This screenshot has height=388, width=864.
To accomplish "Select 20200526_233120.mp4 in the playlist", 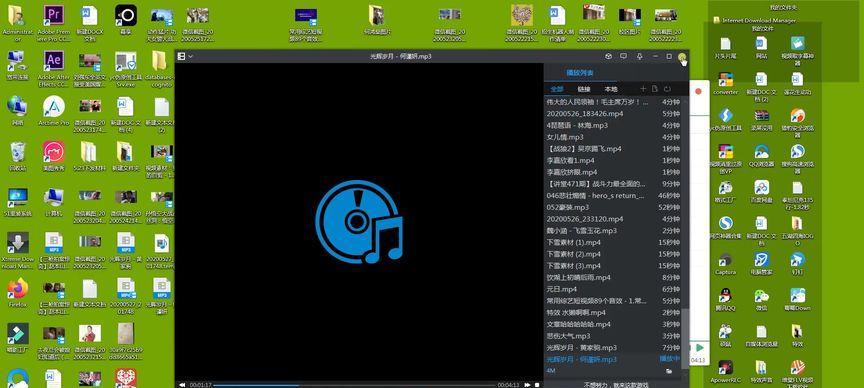I will (613, 219).
